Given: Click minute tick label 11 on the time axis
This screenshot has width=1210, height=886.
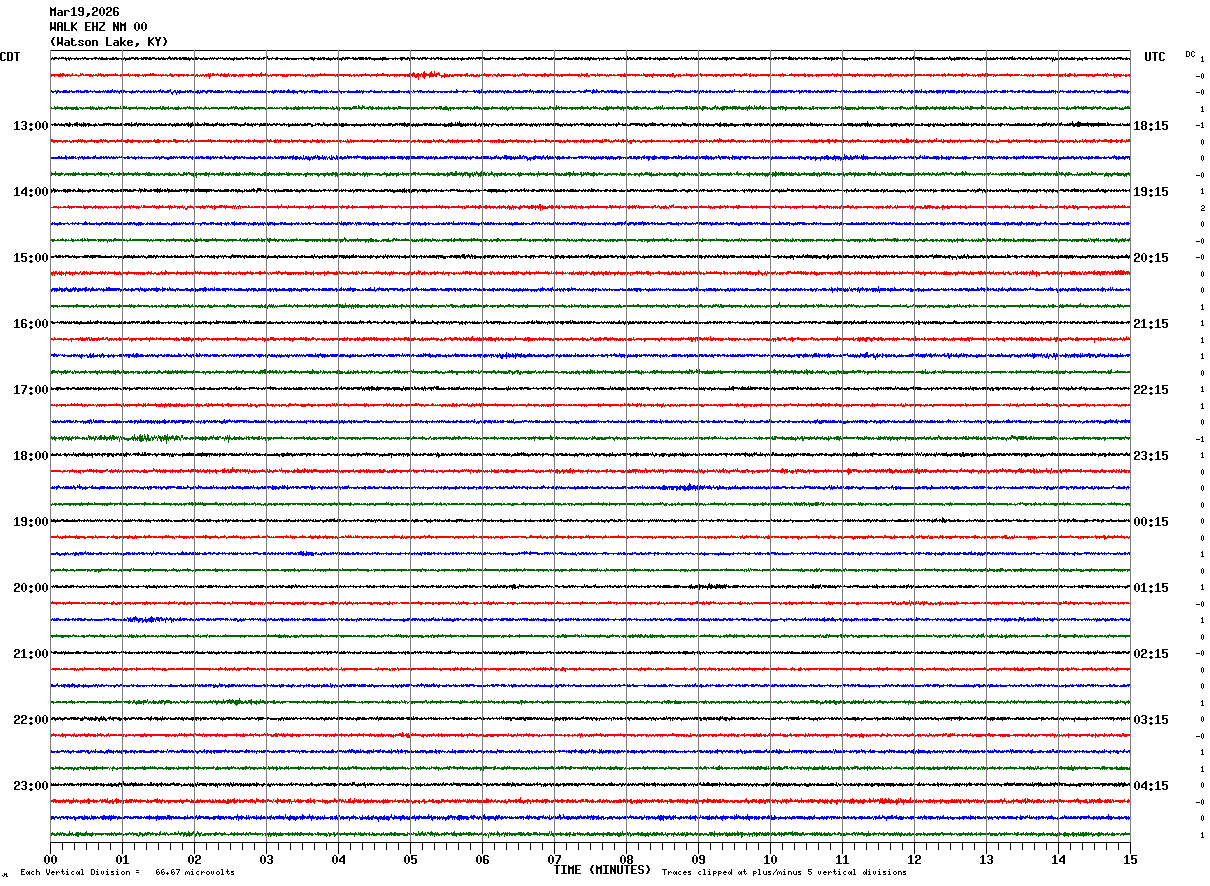Looking at the screenshot, I should click(x=842, y=859).
